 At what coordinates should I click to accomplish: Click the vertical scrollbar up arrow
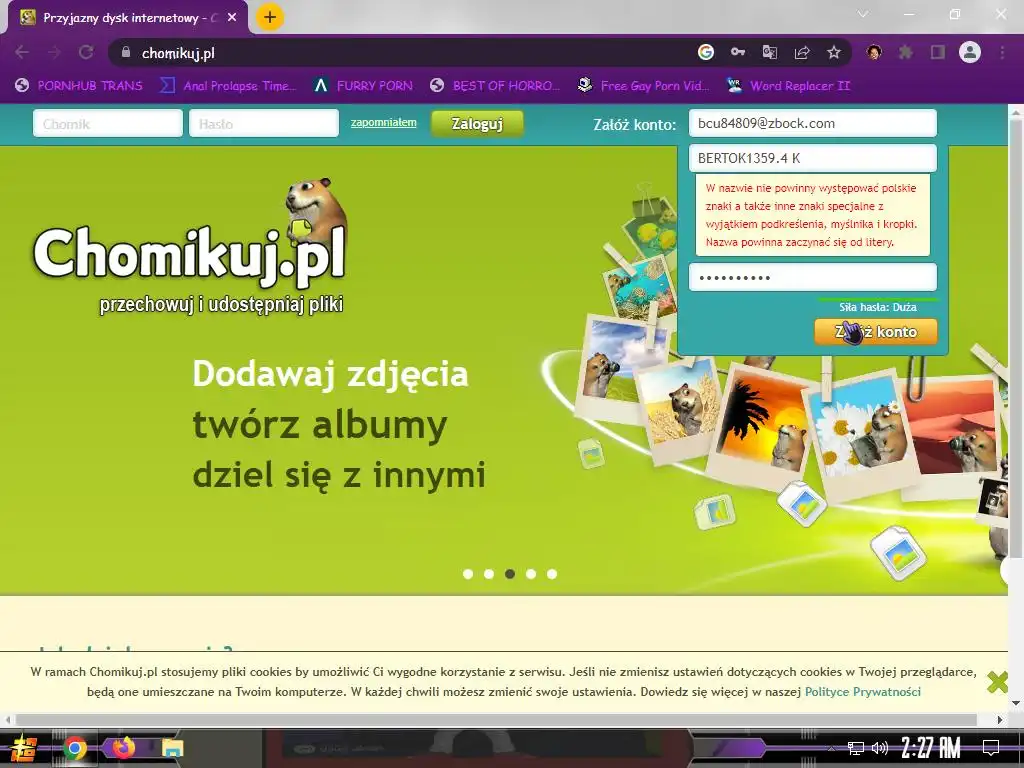pyautogui.click(x=1016, y=112)
